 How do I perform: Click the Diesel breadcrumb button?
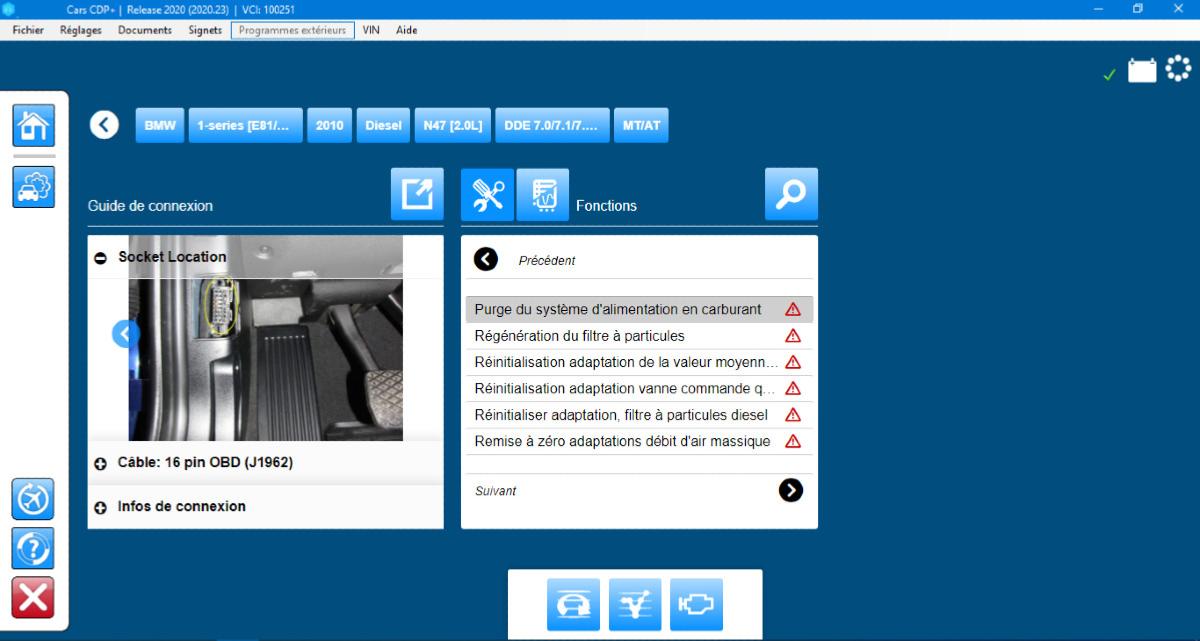383,125
